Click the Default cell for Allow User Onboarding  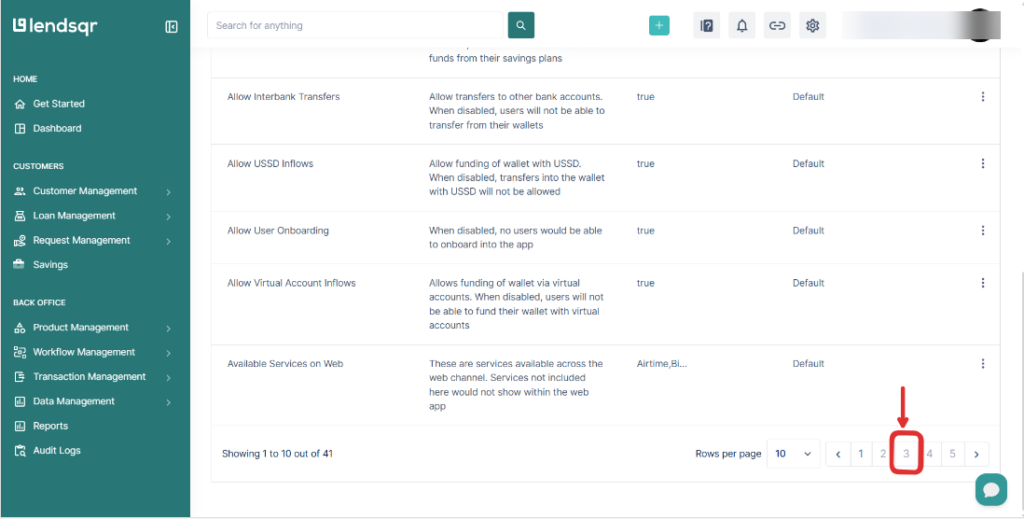pos(808,230)
